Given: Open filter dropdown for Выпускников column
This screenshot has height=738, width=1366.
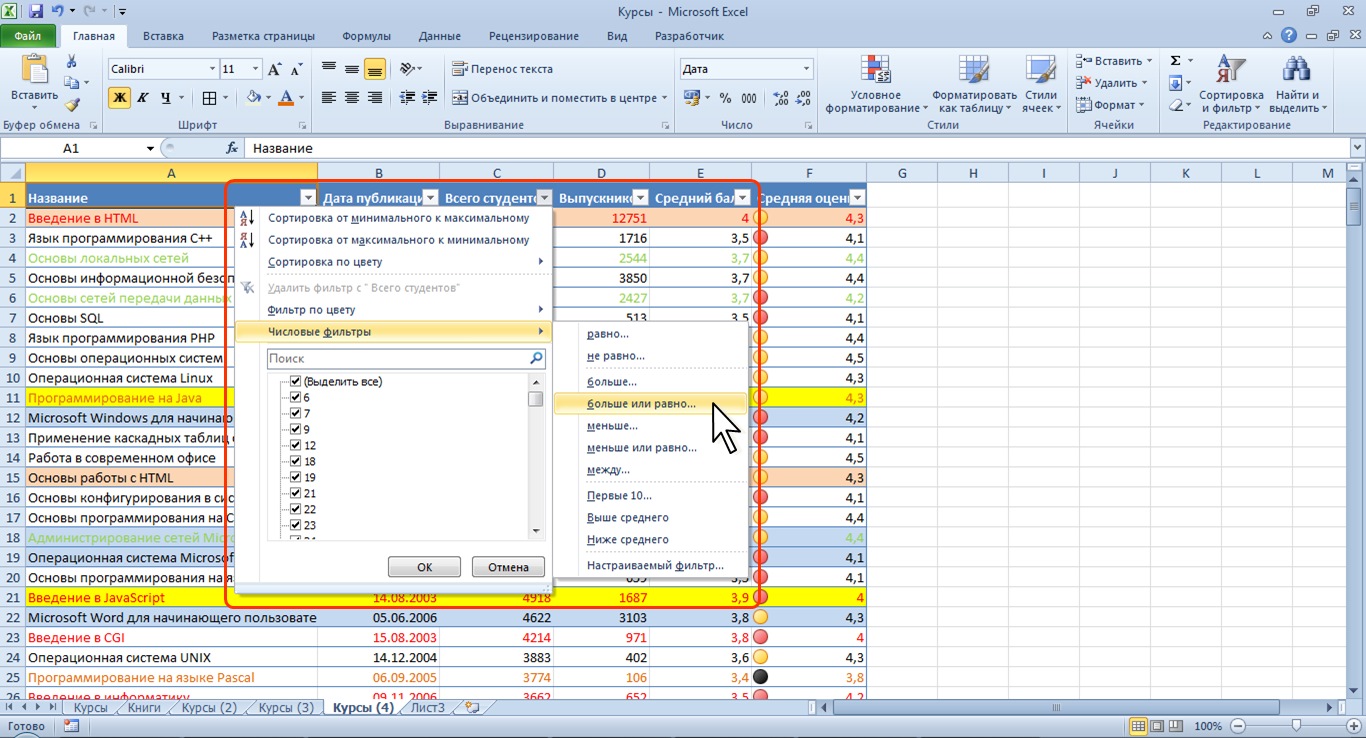Looking at the screenshot, I should (x=640, y=198).
